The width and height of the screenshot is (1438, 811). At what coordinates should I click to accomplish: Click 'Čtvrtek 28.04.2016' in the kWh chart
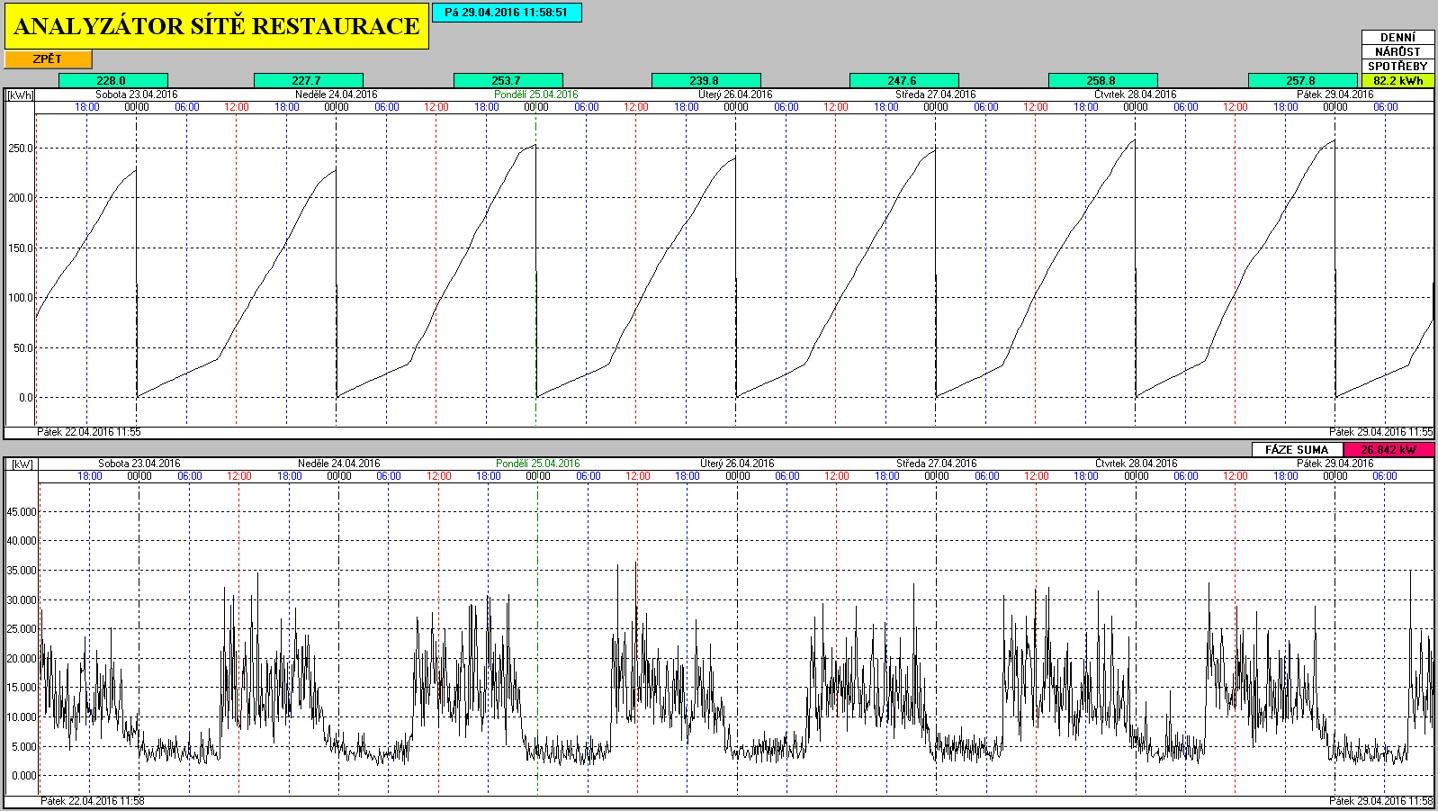point(1135,94)
